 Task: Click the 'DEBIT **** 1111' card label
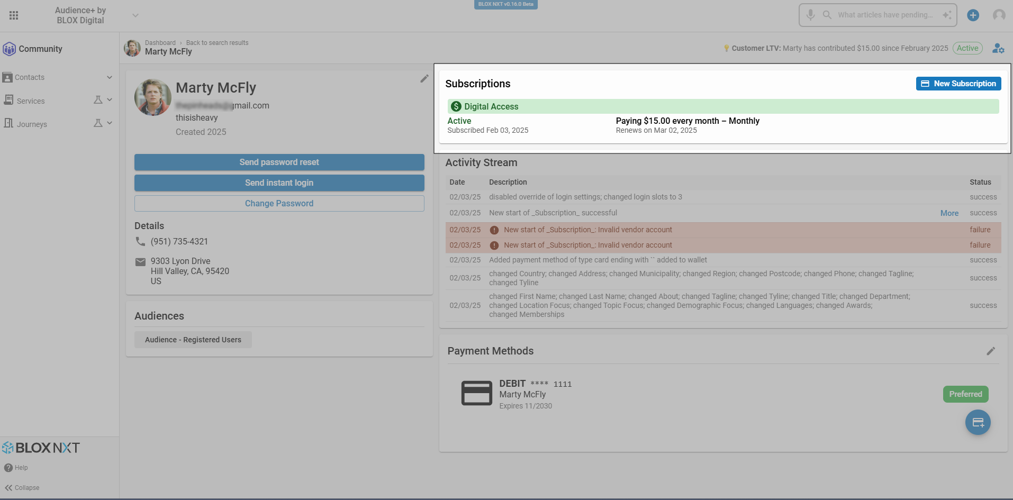[536, 384]
